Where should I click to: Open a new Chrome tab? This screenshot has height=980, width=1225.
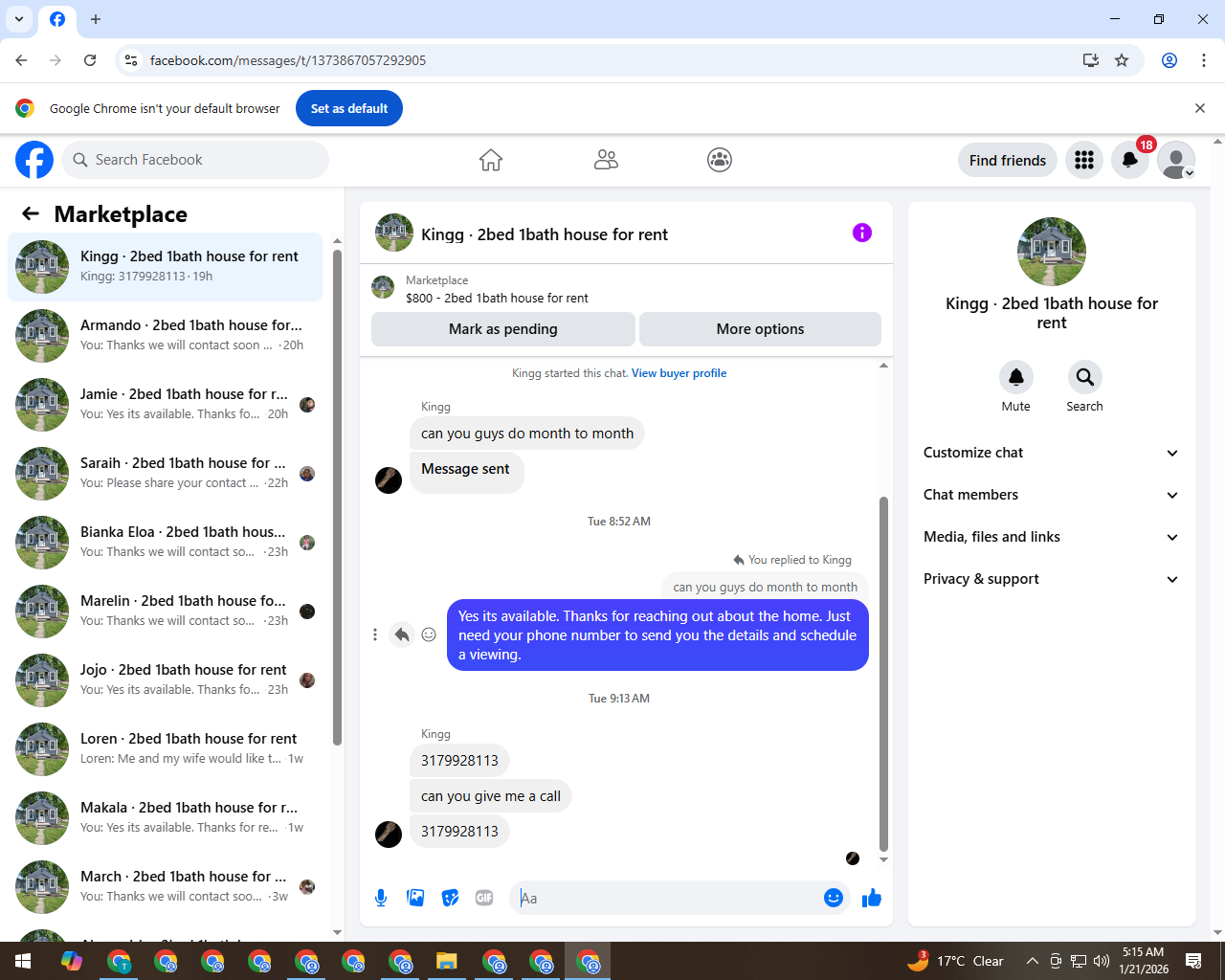click(96, 19)
